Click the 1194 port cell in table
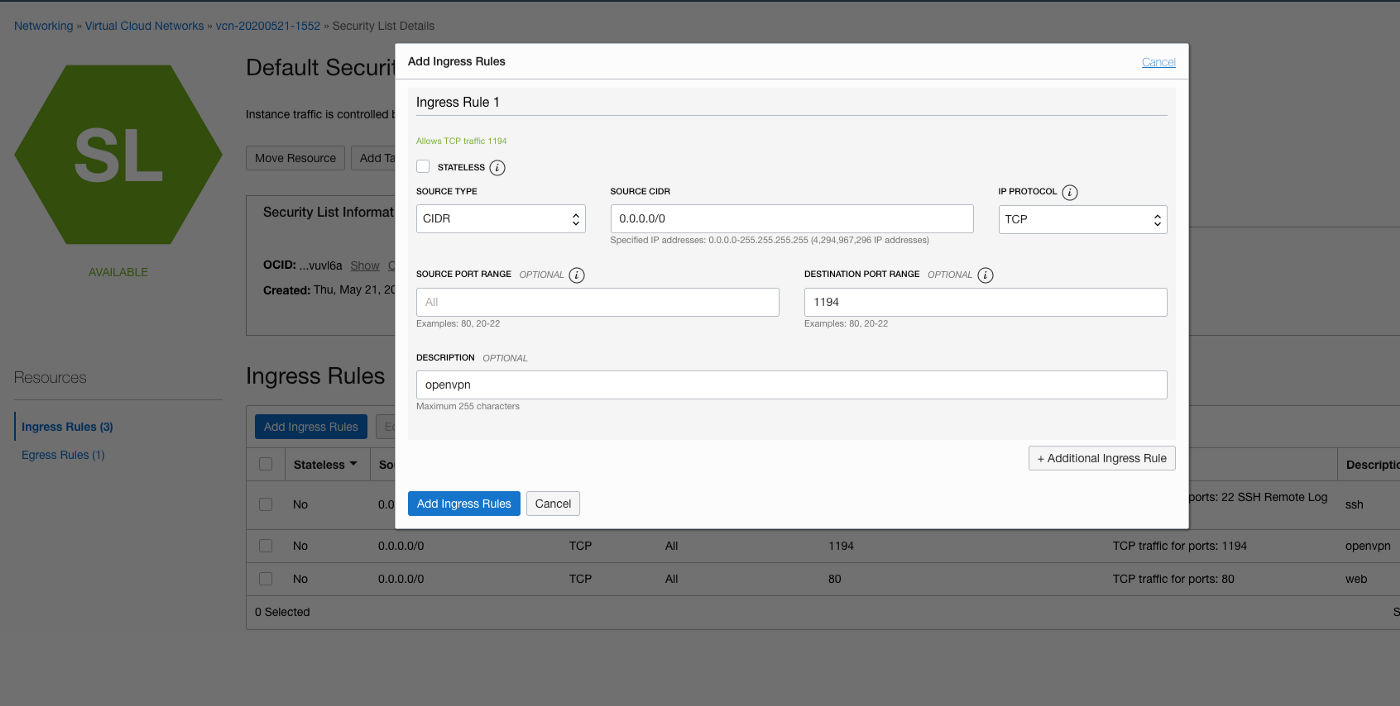The image size is (1400, 706). [x=841, y=546]
